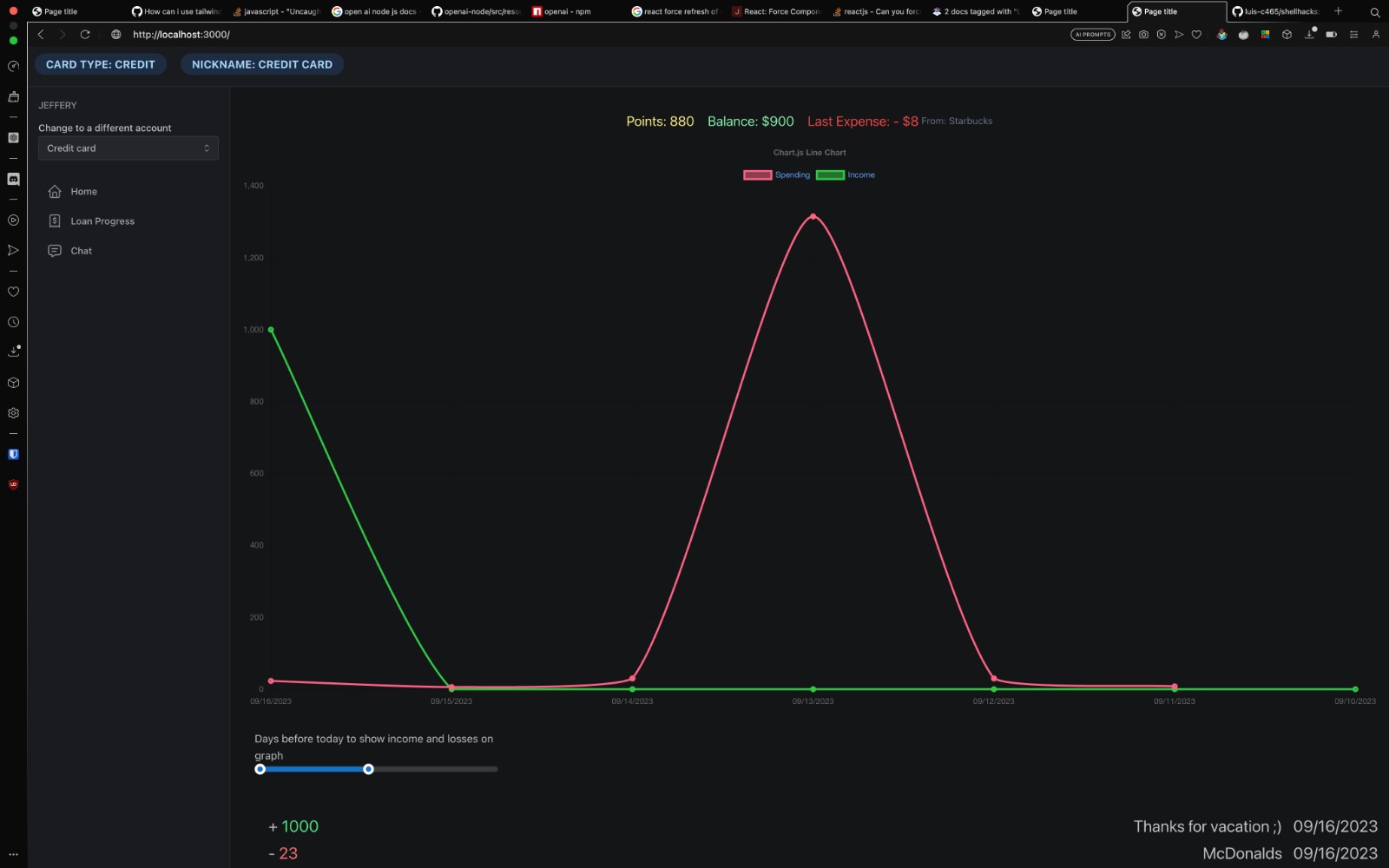Open the ChatGPT sidebar panel icon
Screen dimensions: 1389x868
pyautogui.click(x=13, y=138)
